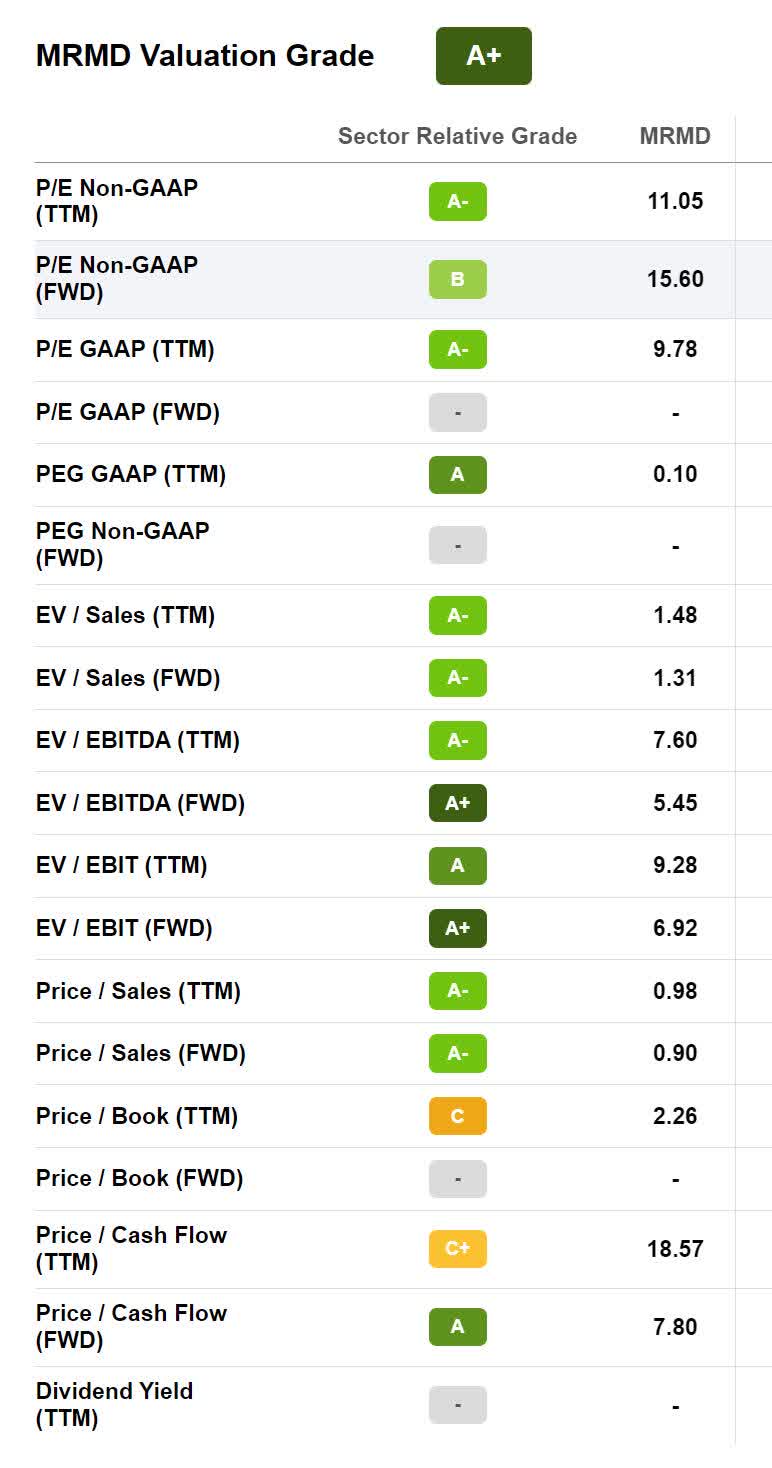Viewport: 772px width, 1468px height.
Task: Open the EV / EBITDA (TTM) metric link
Action: click(x=138, y=741)
